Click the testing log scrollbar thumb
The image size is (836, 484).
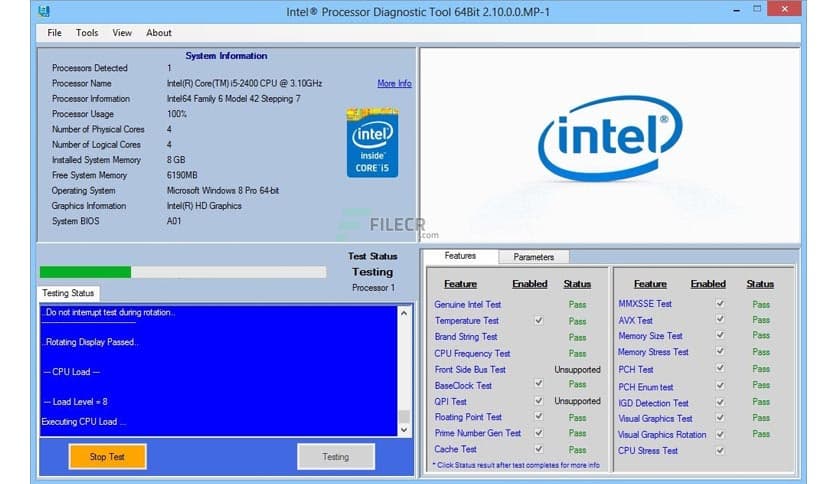point(404,416)
